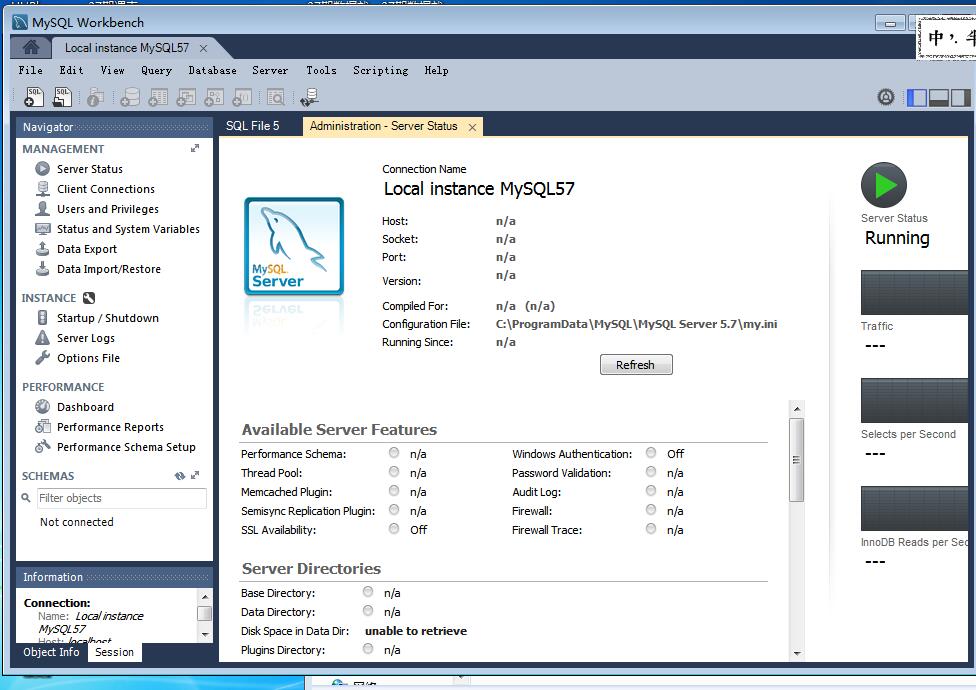Click the green Server Status running icon
This screenshot has width=976, height=690.
[884, 185]
